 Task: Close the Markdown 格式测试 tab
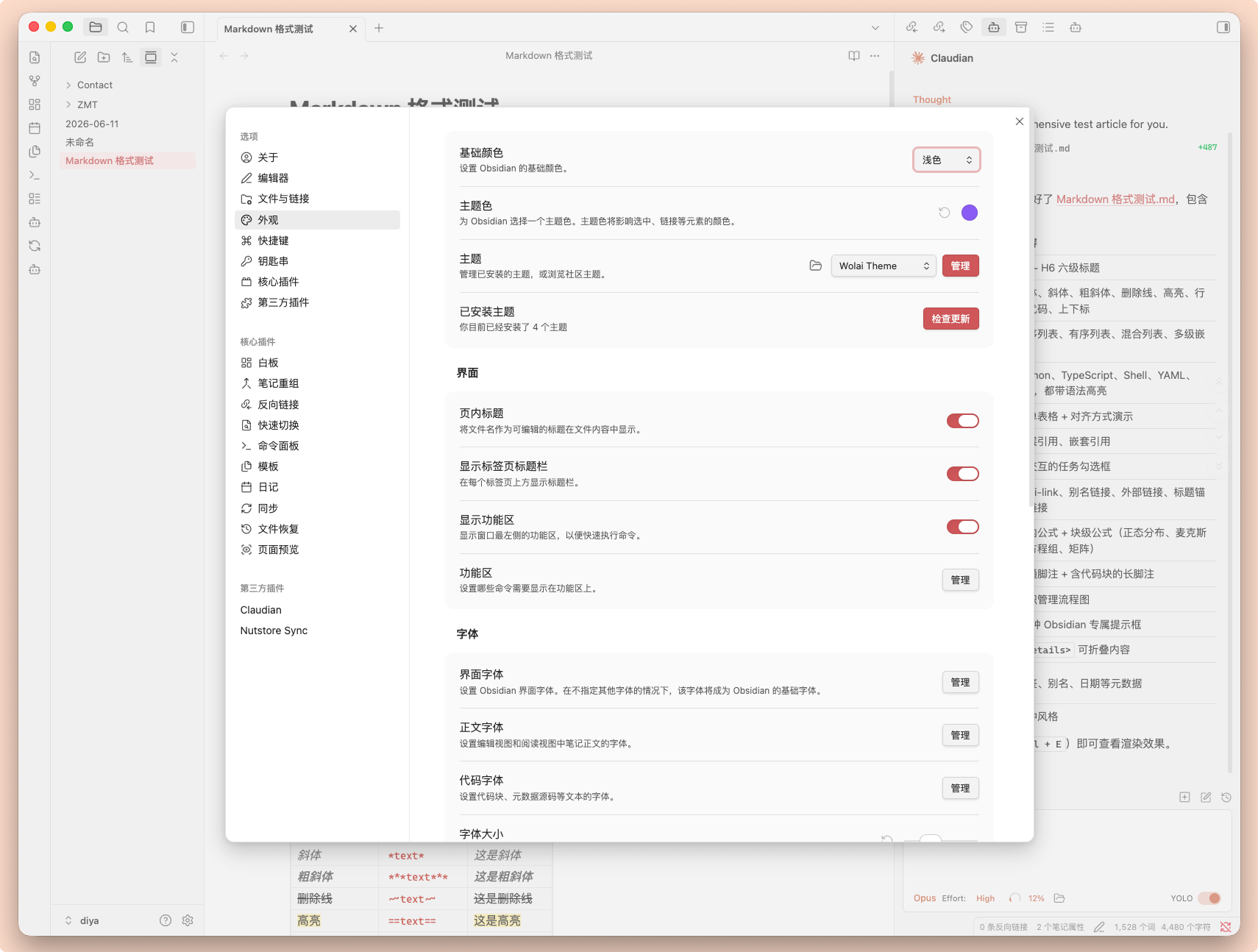coord(353,29)
